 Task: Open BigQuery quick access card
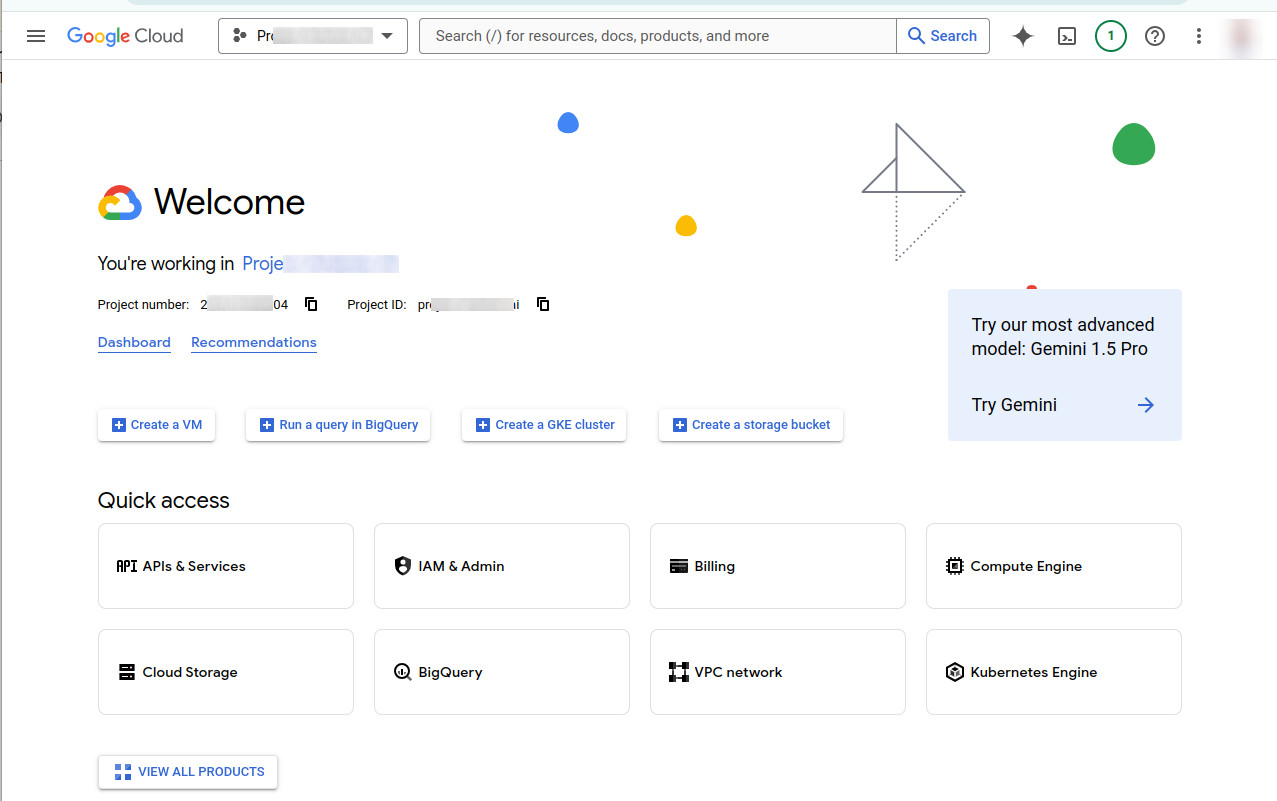(x=502, y=672)
